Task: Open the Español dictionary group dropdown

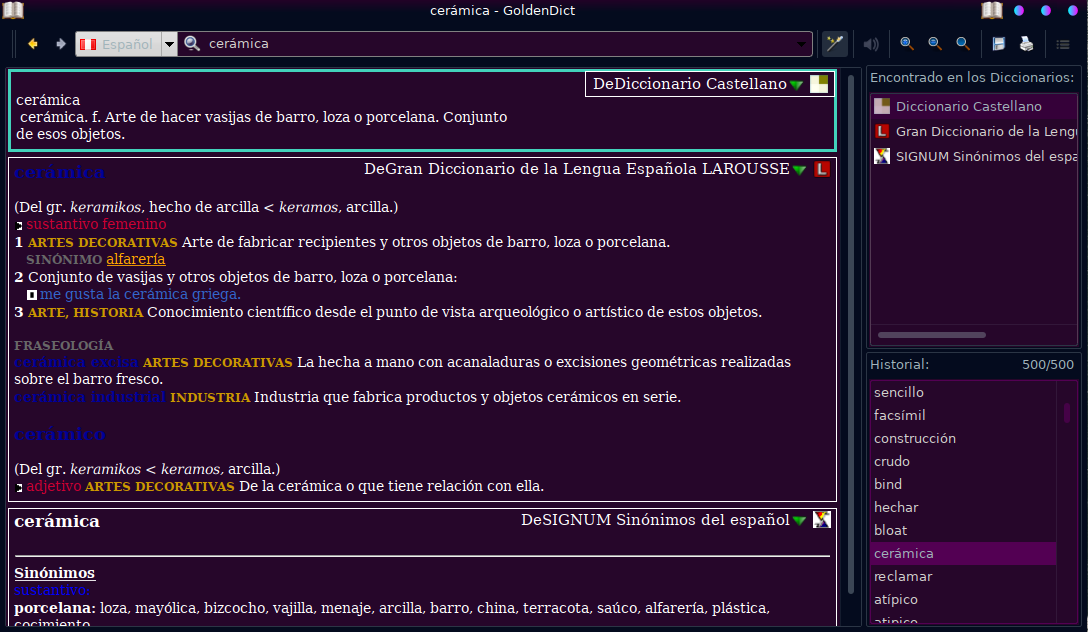Action: 169,44
